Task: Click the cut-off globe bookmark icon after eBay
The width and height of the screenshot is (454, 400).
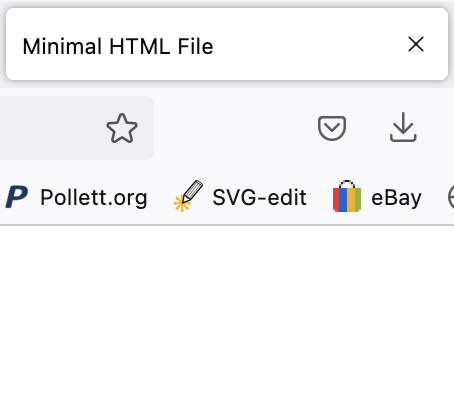Action: tap(450, 197)
